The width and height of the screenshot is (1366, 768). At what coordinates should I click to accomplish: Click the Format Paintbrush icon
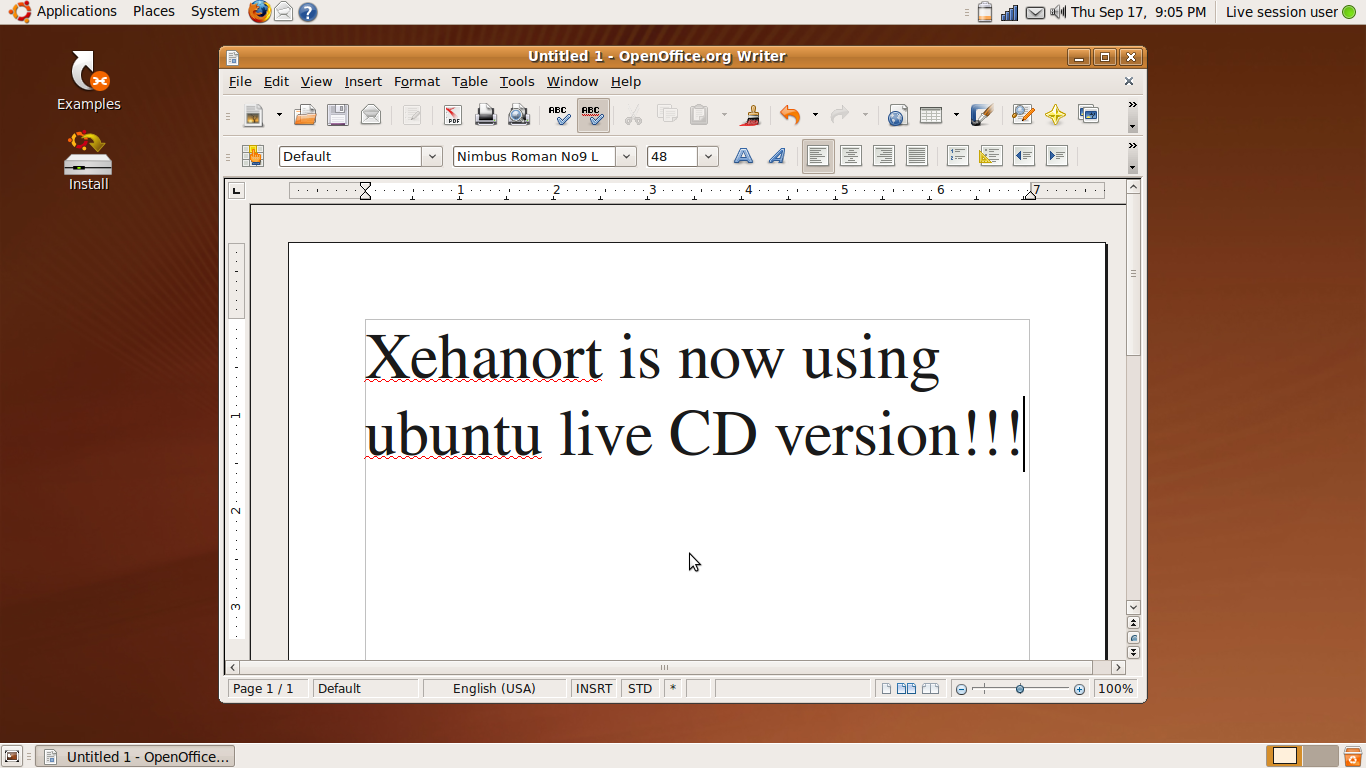click(x=750, y=115)
